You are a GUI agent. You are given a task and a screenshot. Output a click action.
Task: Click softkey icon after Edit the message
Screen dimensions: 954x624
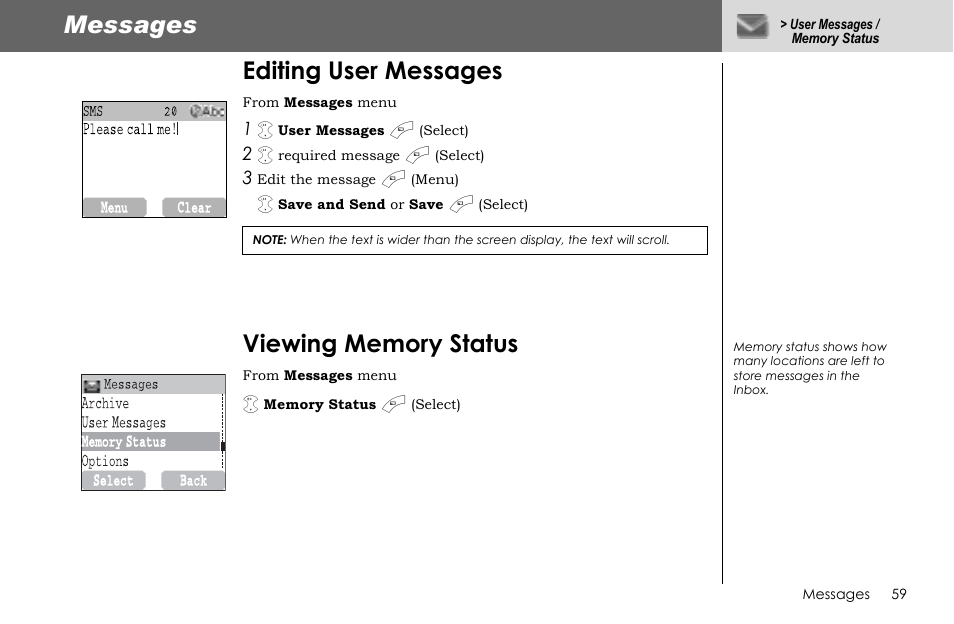coord(393,179)
